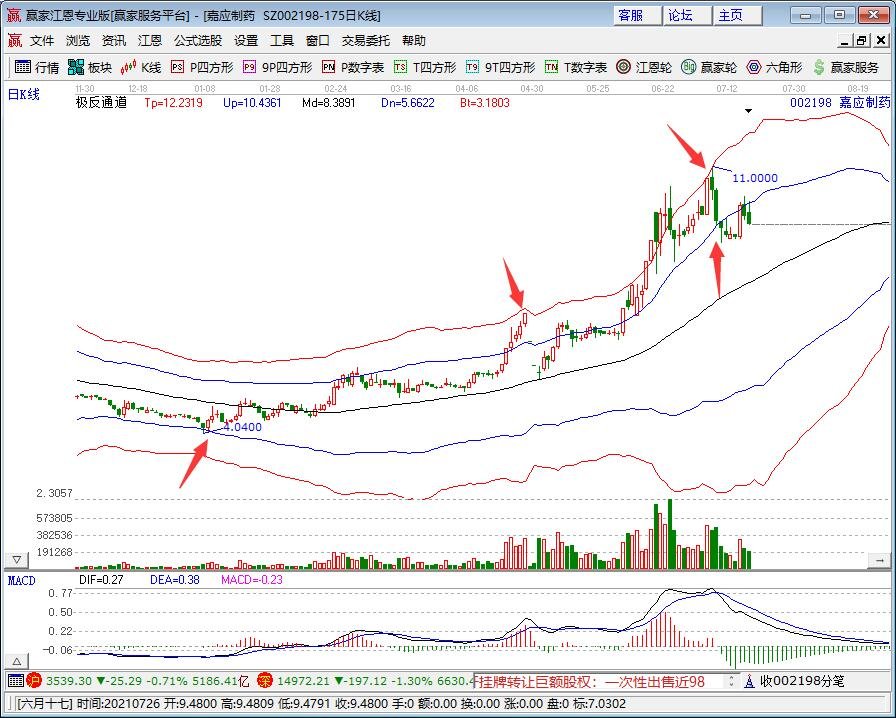
Task: Click the news ticker spinner arrows
Action: (x=730, y=681)
